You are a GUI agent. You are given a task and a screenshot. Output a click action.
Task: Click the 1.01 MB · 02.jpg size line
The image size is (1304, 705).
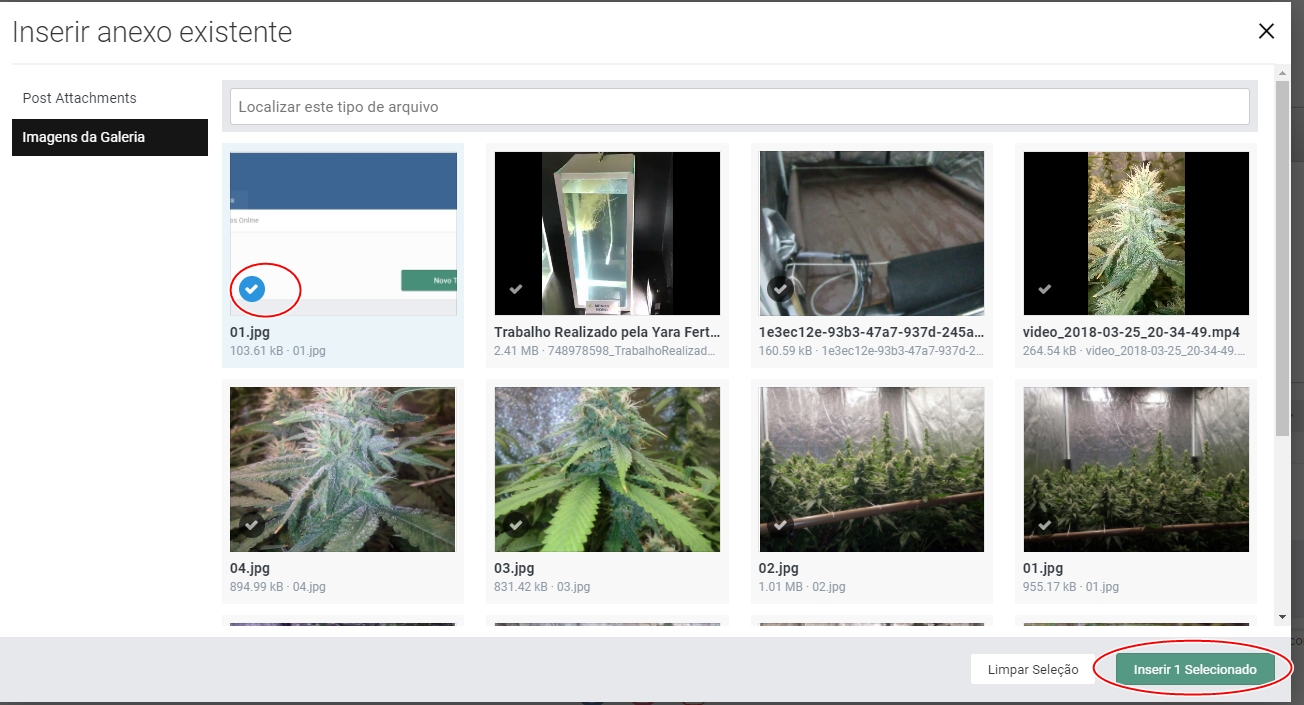pos(803,587)
